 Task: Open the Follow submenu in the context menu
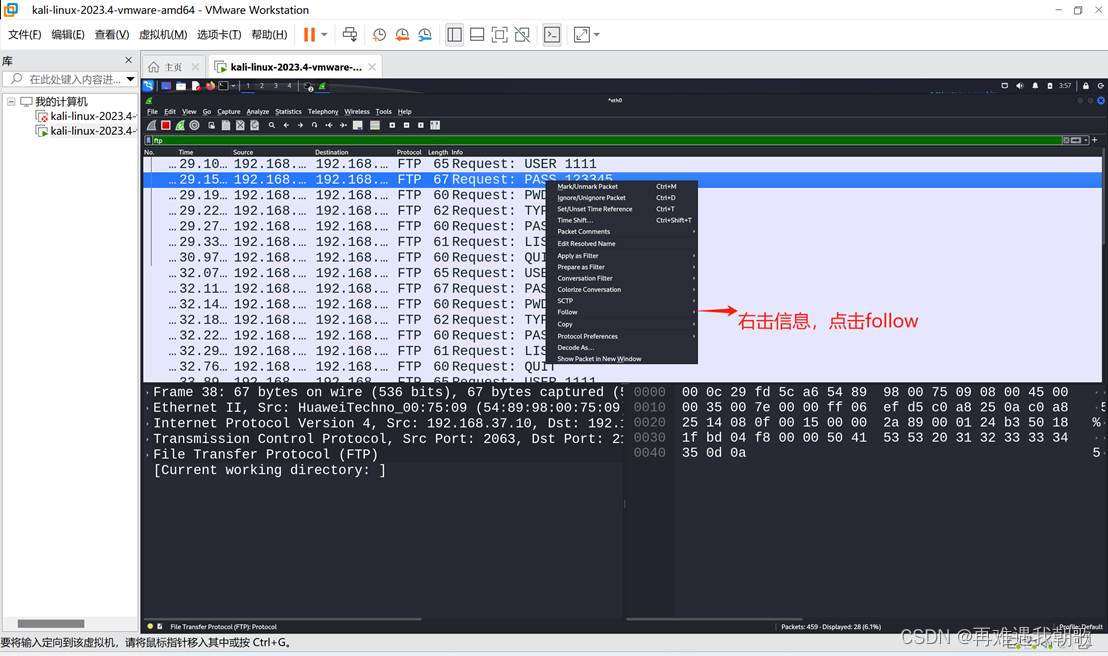click(567, 312)
